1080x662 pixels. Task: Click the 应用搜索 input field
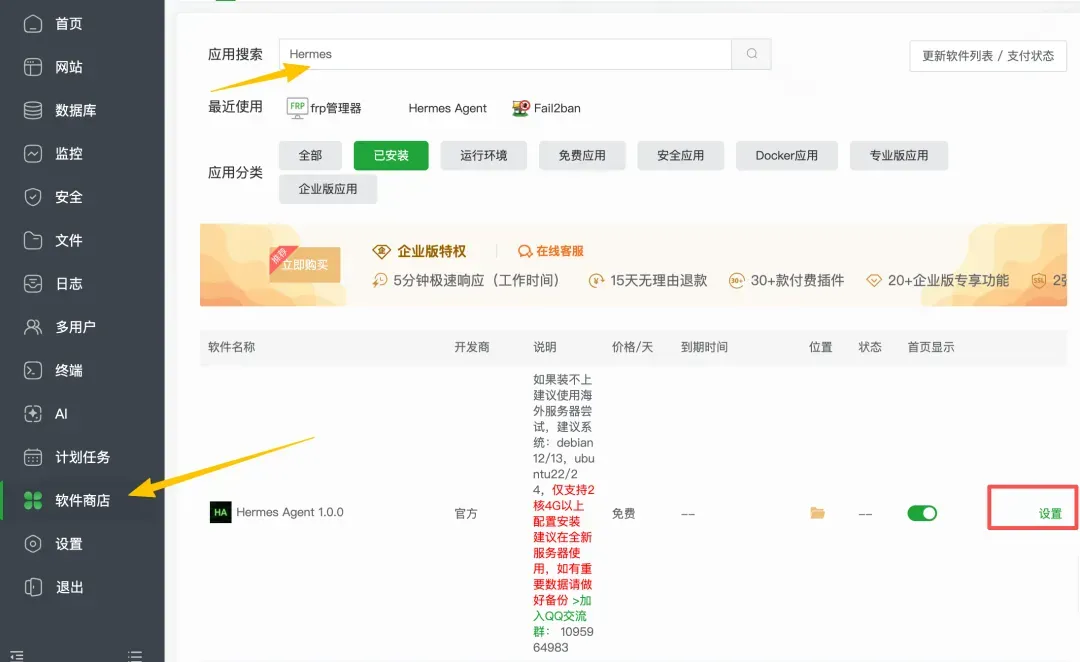pyautogui.click(x=506, y=54)
